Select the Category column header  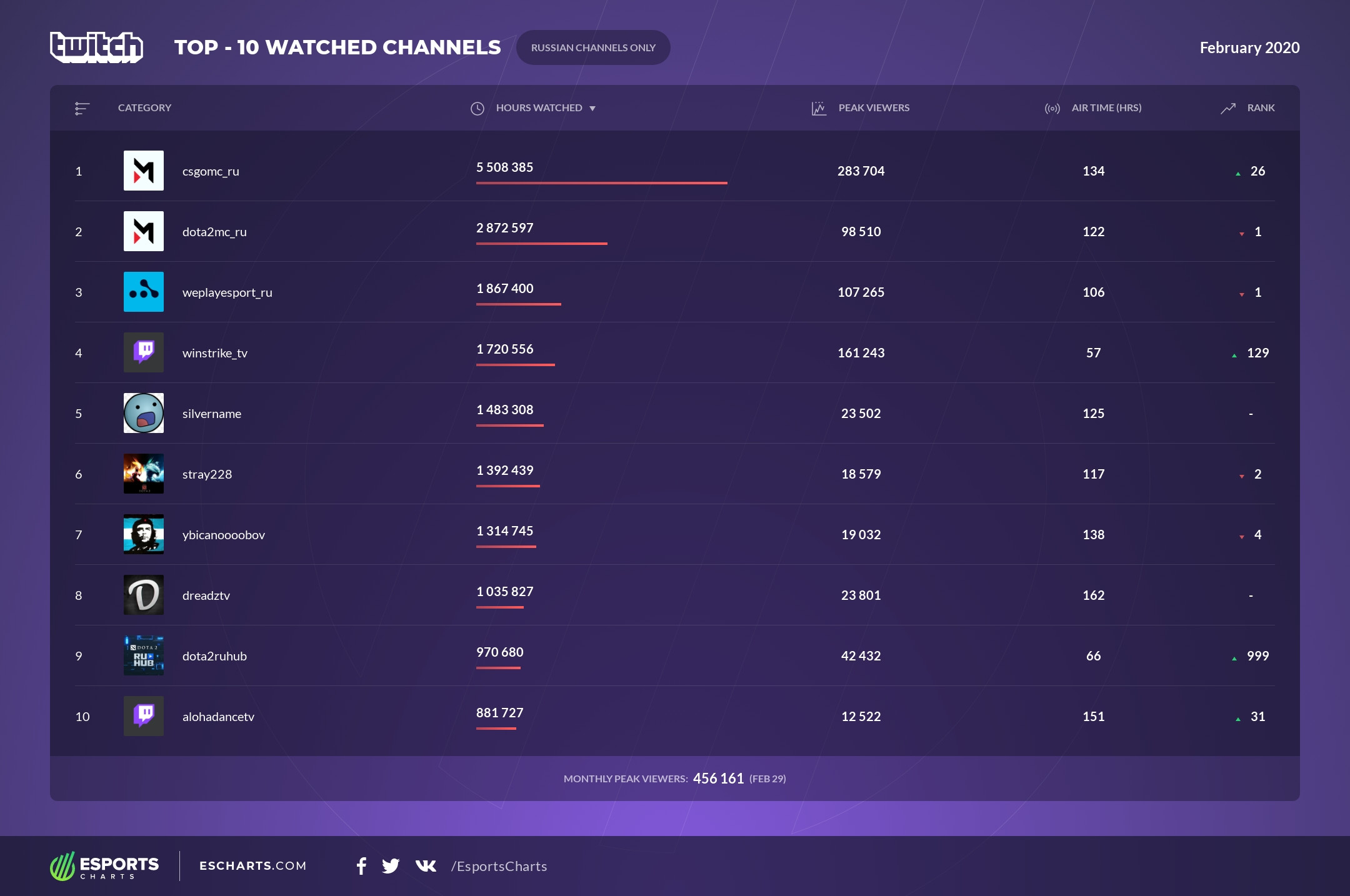pos(144,107)
